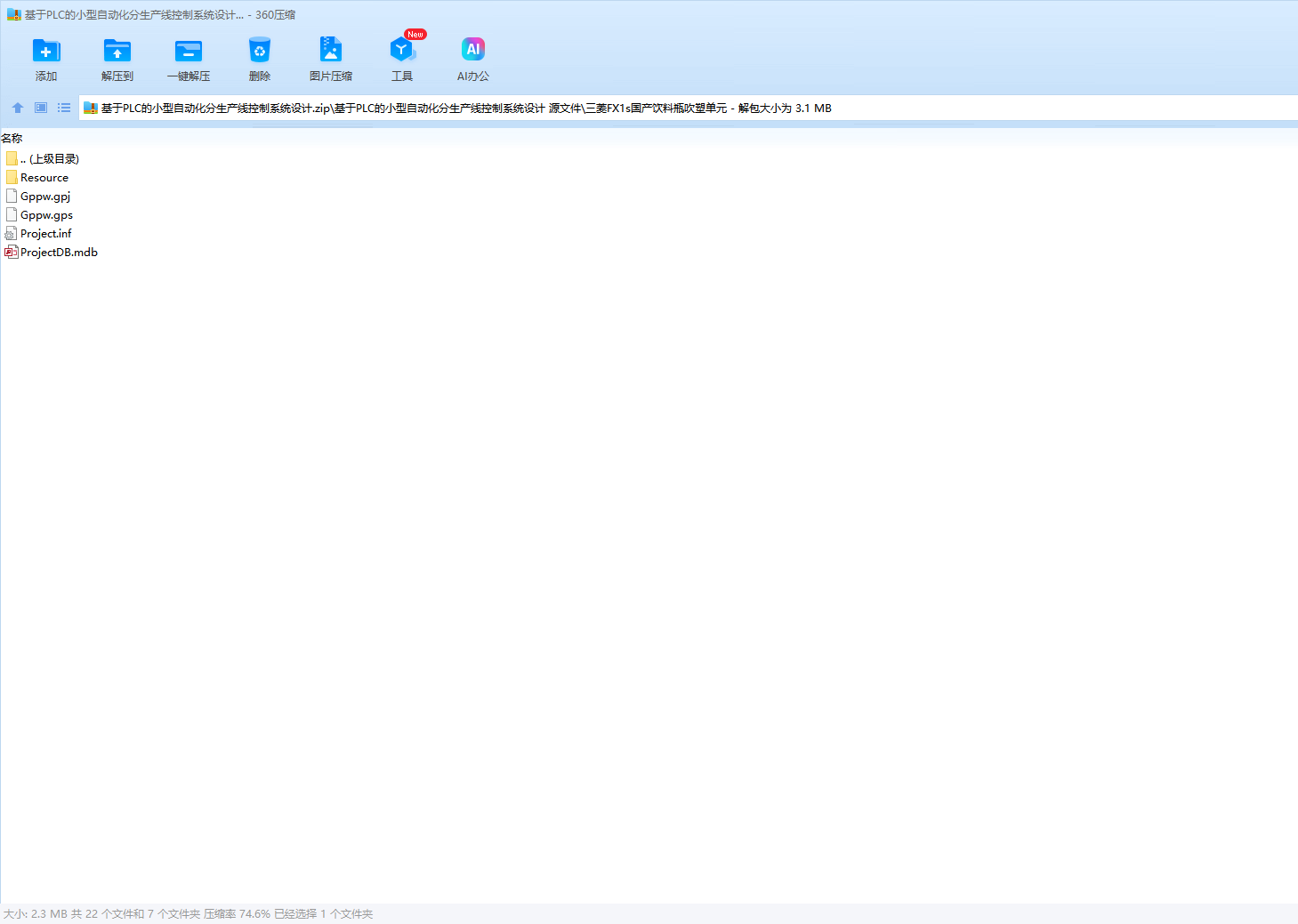The height and width of the screenshot is (924, 1298).
Task: Switch to large icon view mode
Action: (x=41, y=108)
